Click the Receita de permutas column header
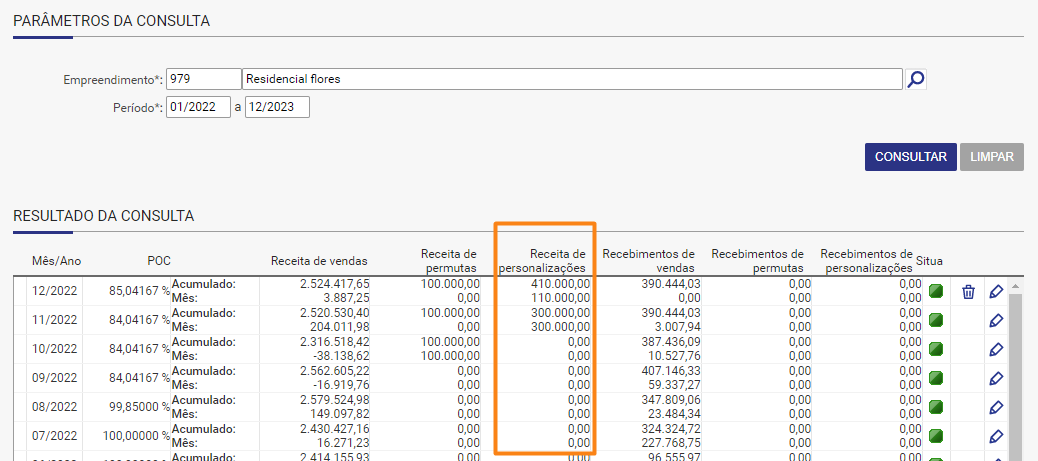 (x=448, y=261)
